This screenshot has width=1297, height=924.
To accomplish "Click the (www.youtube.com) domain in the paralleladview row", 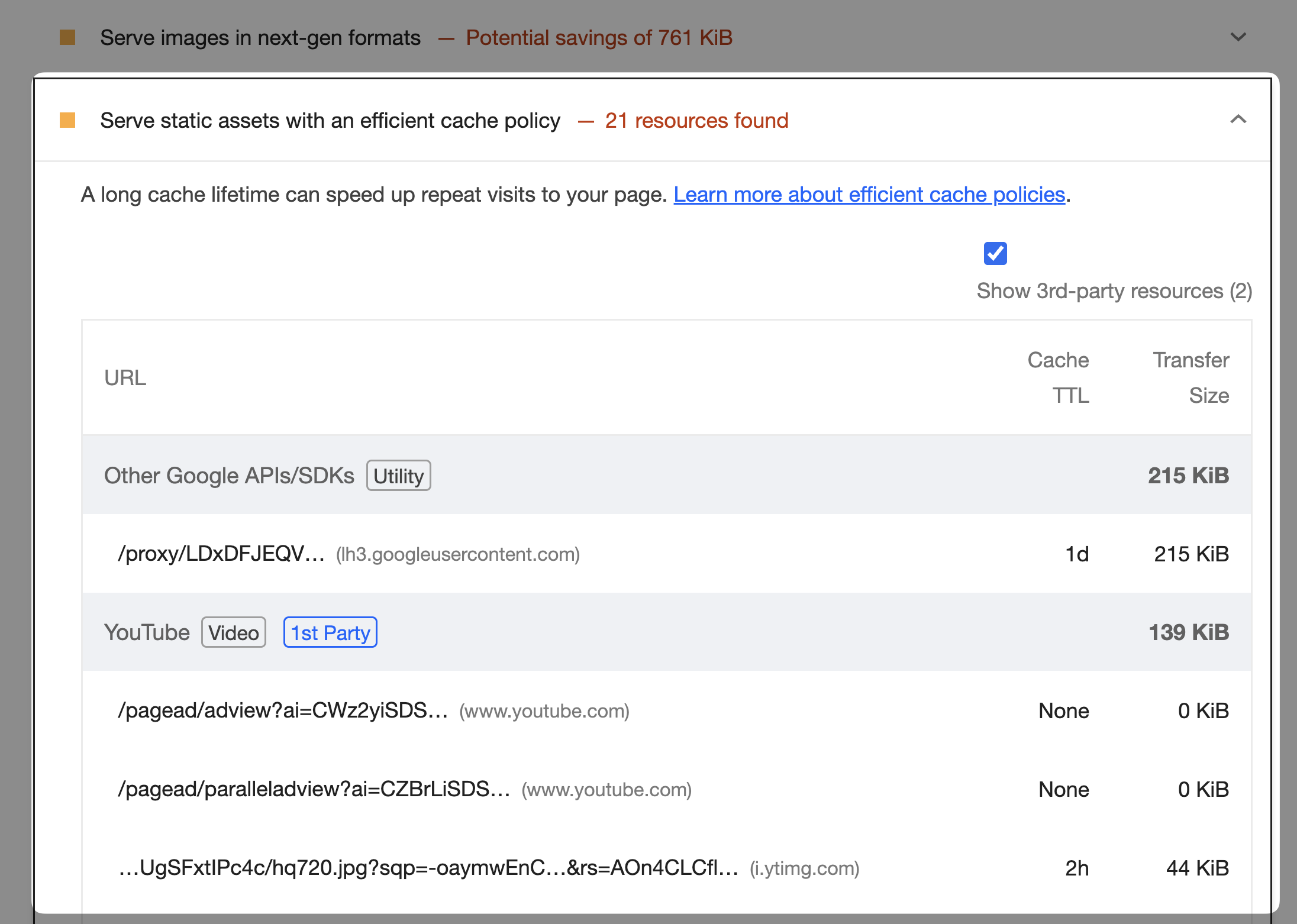I will (x=606, y=790).
